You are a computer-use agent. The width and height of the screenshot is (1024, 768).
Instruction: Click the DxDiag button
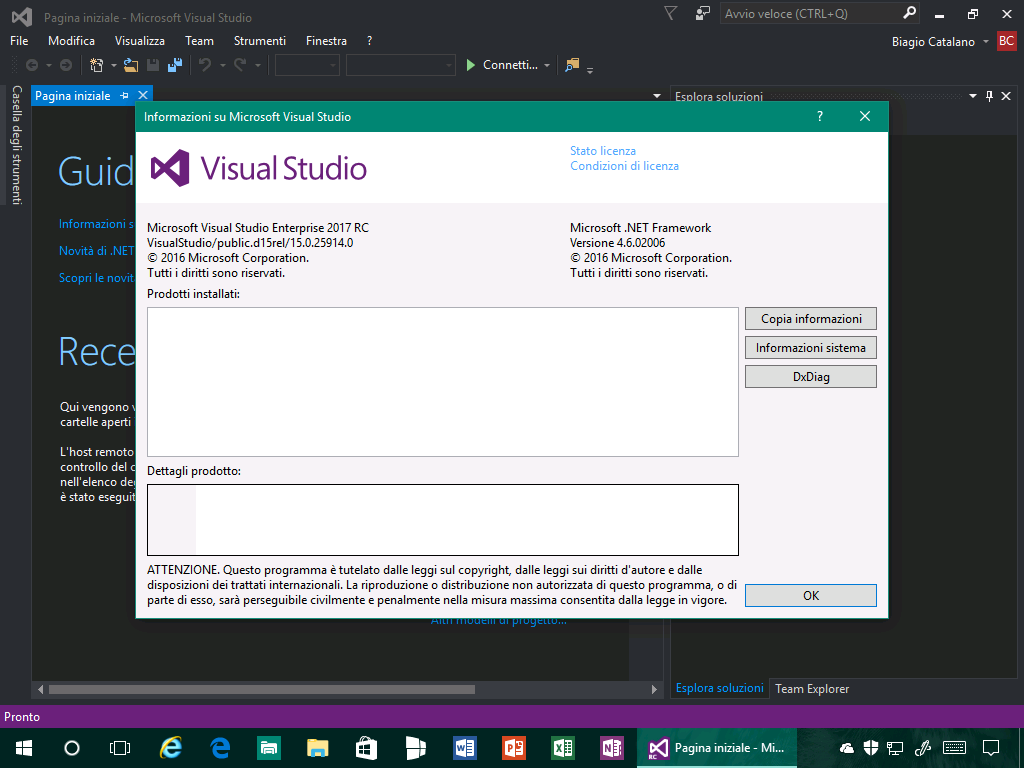tap(811, 377)
